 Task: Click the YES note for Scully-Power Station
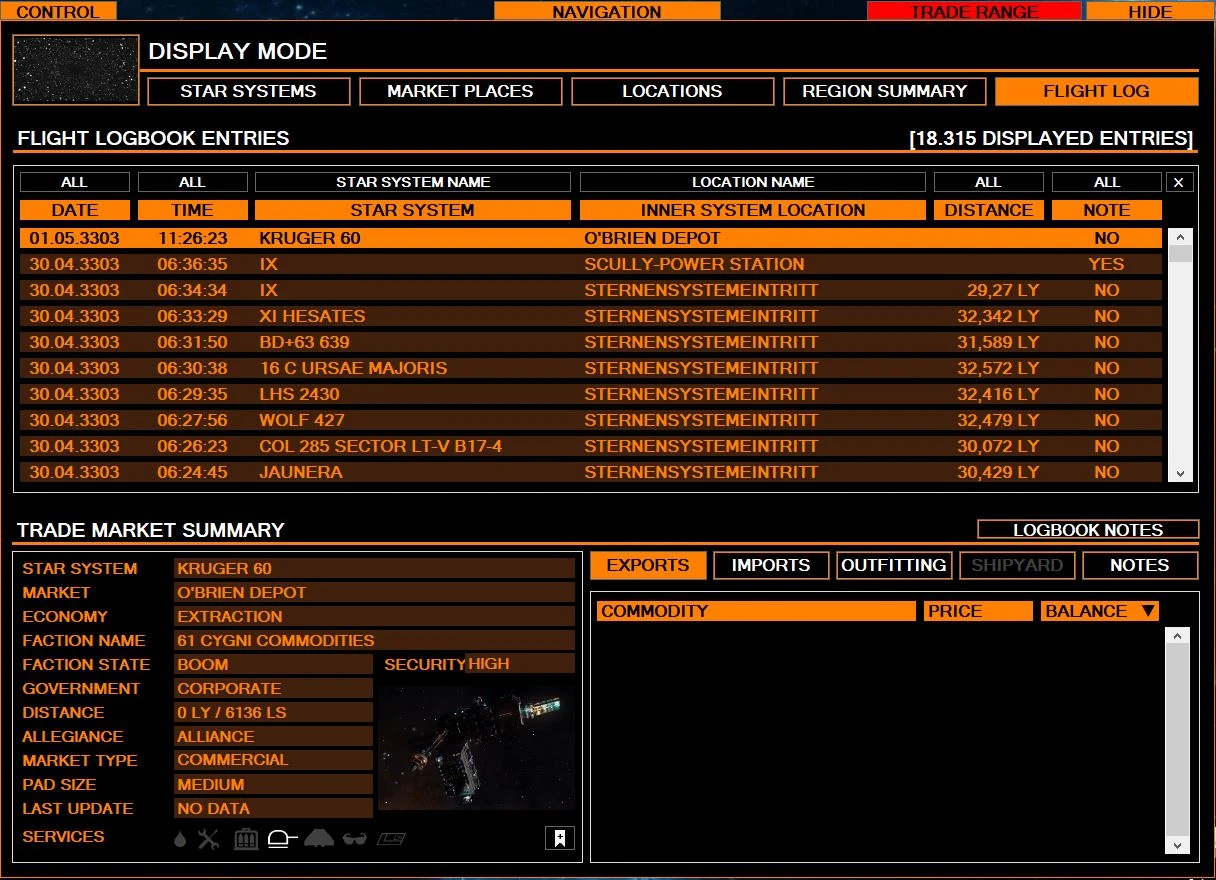pos(1106,264)
